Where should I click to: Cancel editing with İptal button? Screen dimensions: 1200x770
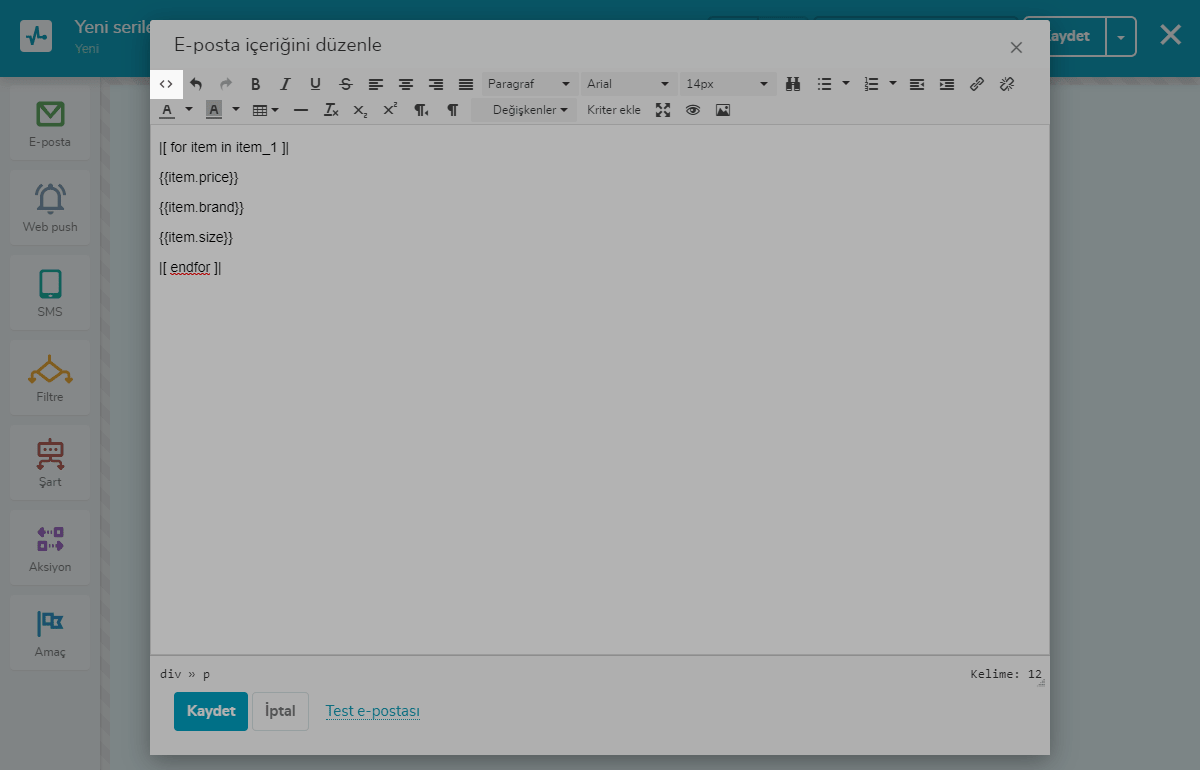coord(280,711)
